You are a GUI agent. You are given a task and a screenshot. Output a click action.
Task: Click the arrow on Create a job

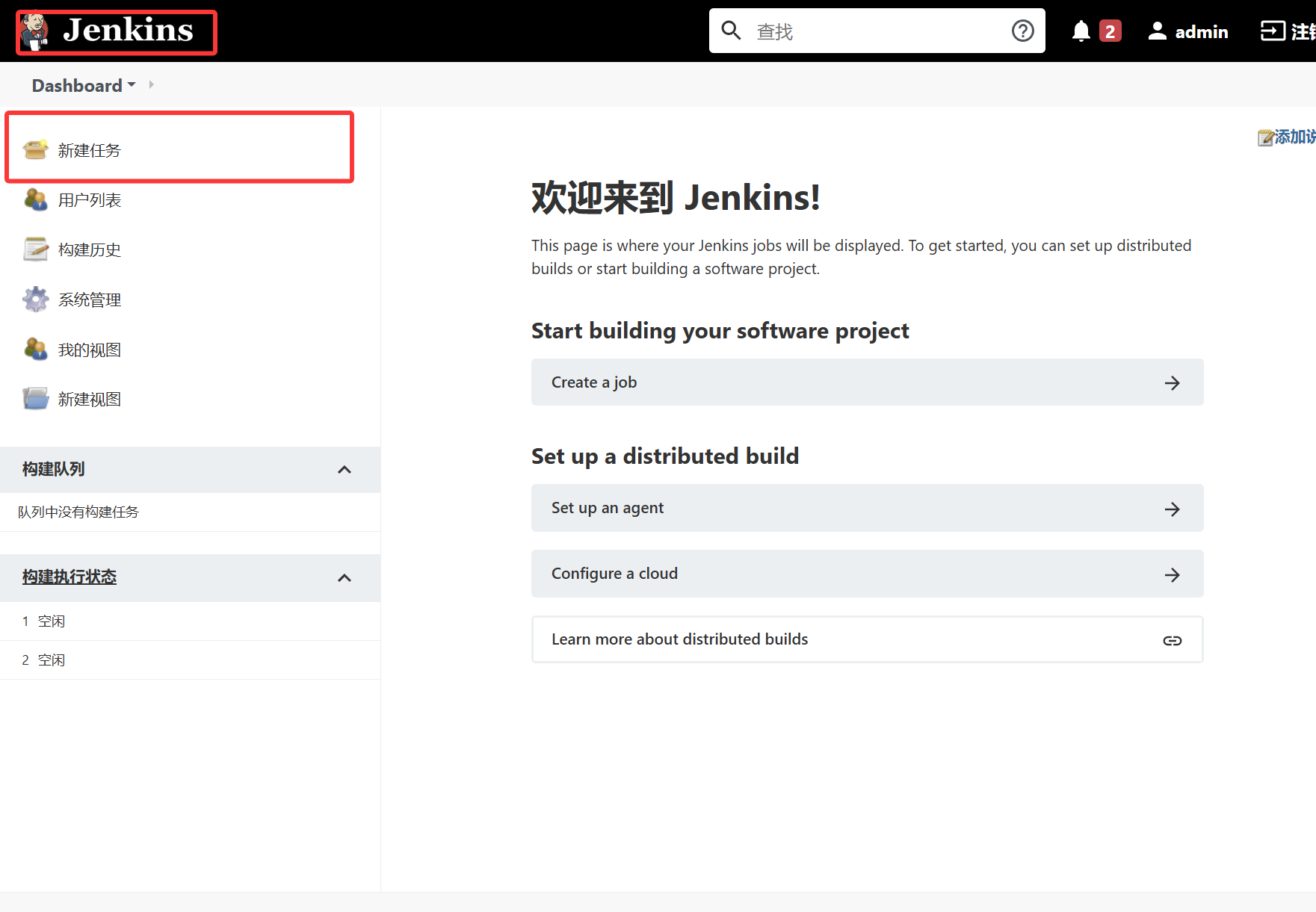(1173, 383)
